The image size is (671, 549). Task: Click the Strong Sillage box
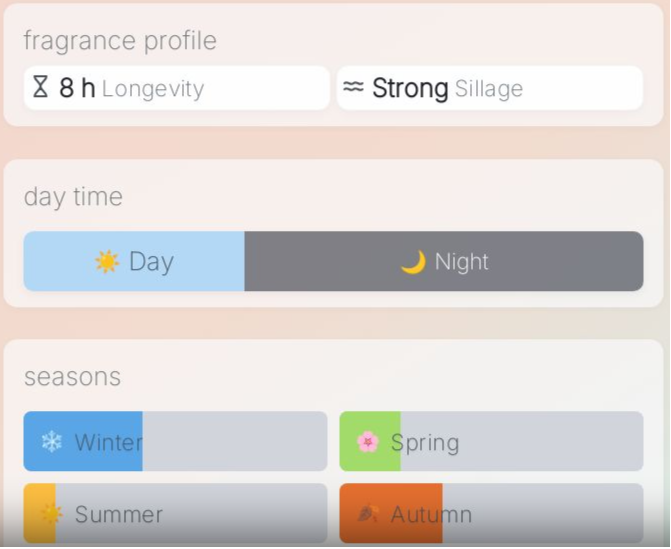pos(490,88)
